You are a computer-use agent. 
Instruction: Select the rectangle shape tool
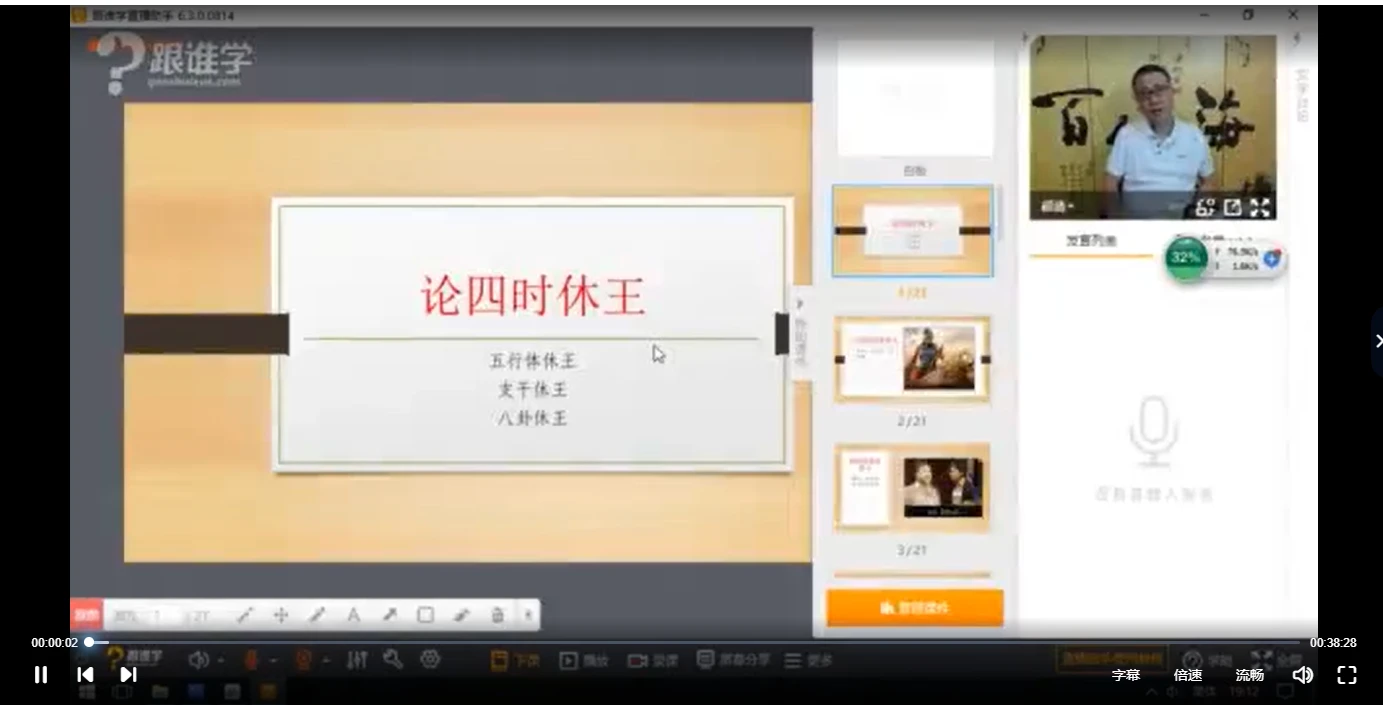coord(425,615)
